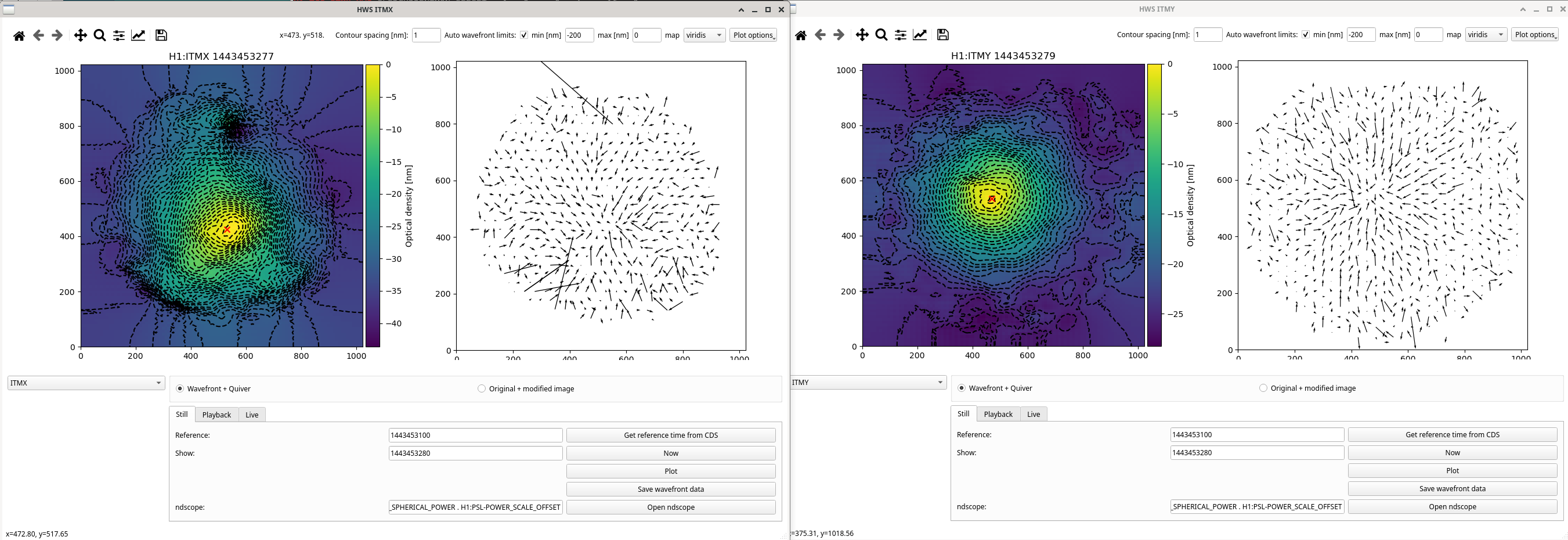Viewport: 1568px width, 540px height.
Task: Expand the ITMX optic selector dropdown
Action: pyautogui.click(x=86, y=383)
